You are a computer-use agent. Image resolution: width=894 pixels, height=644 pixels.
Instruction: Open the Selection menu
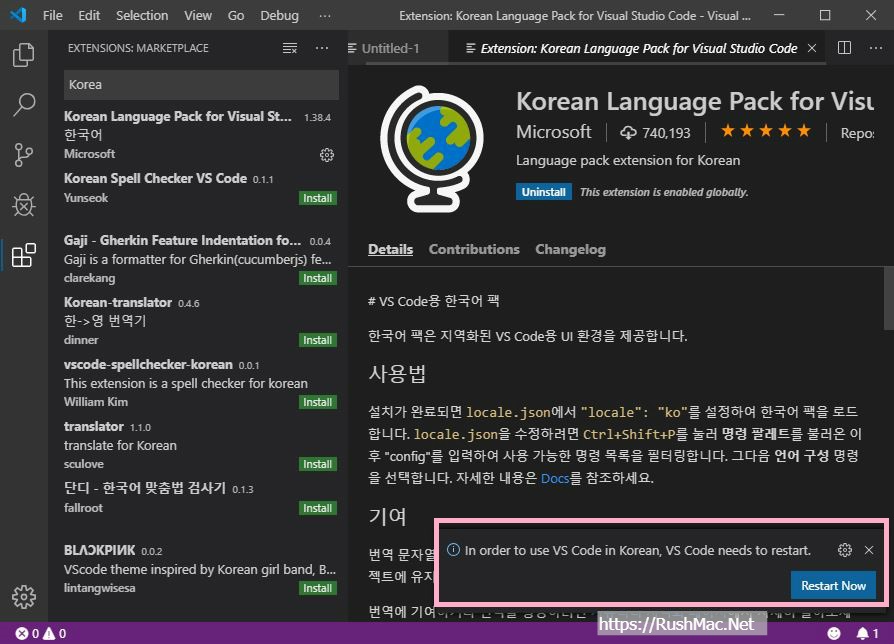point(142,15)
